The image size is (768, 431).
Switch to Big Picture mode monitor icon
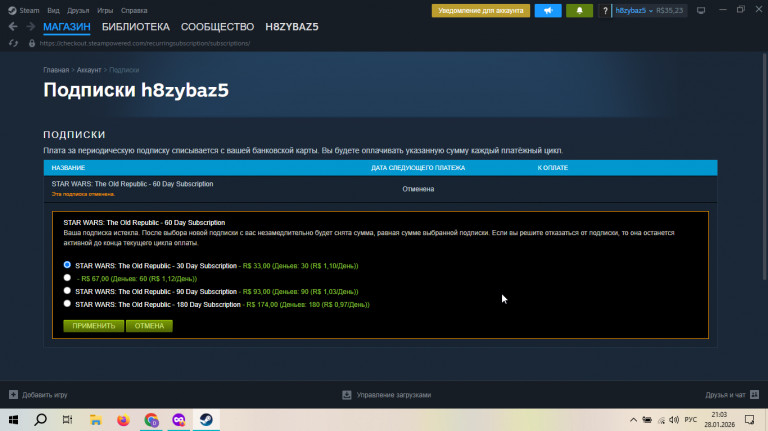coord(701,10)
